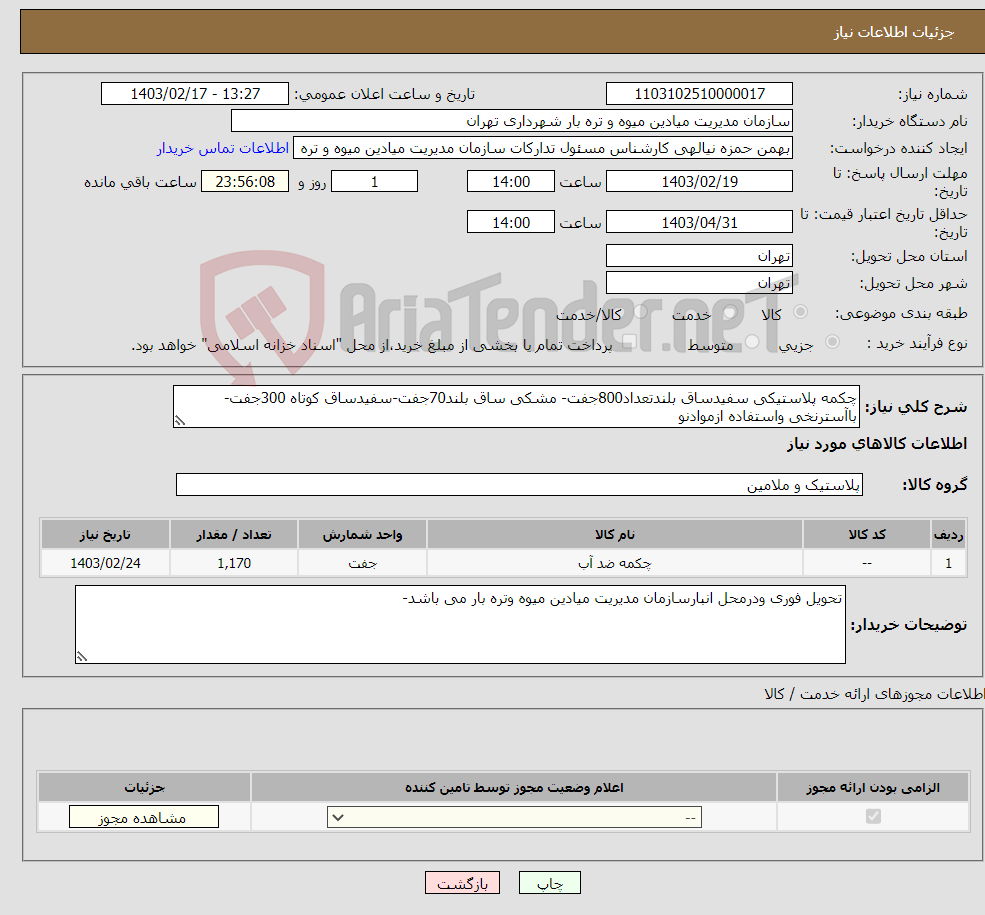
Task: Click the unit cell جفت
Action: 362,563
